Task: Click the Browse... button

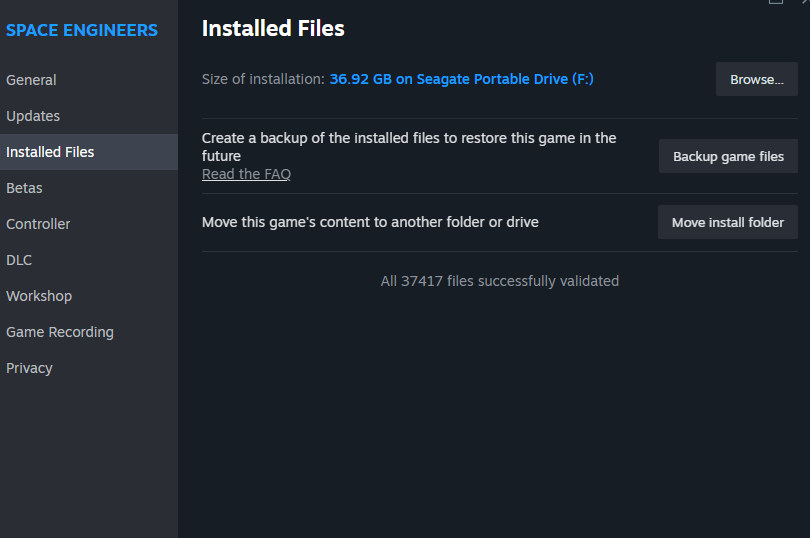Action: point(756,79)
